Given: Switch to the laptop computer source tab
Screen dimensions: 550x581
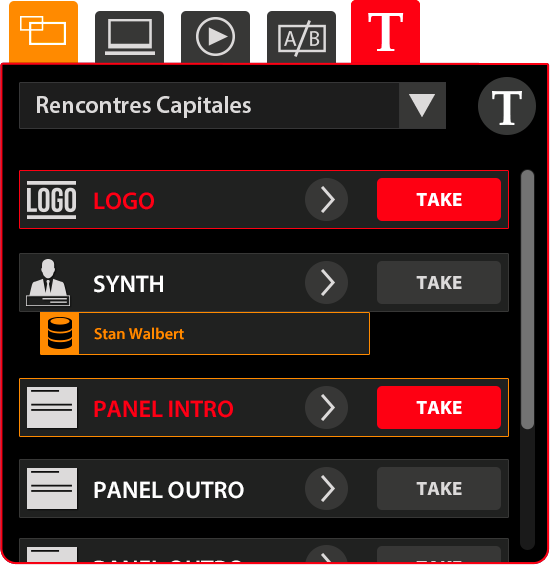Looking at the screenshot, I should pyautogui.click(x=129, y=37).
